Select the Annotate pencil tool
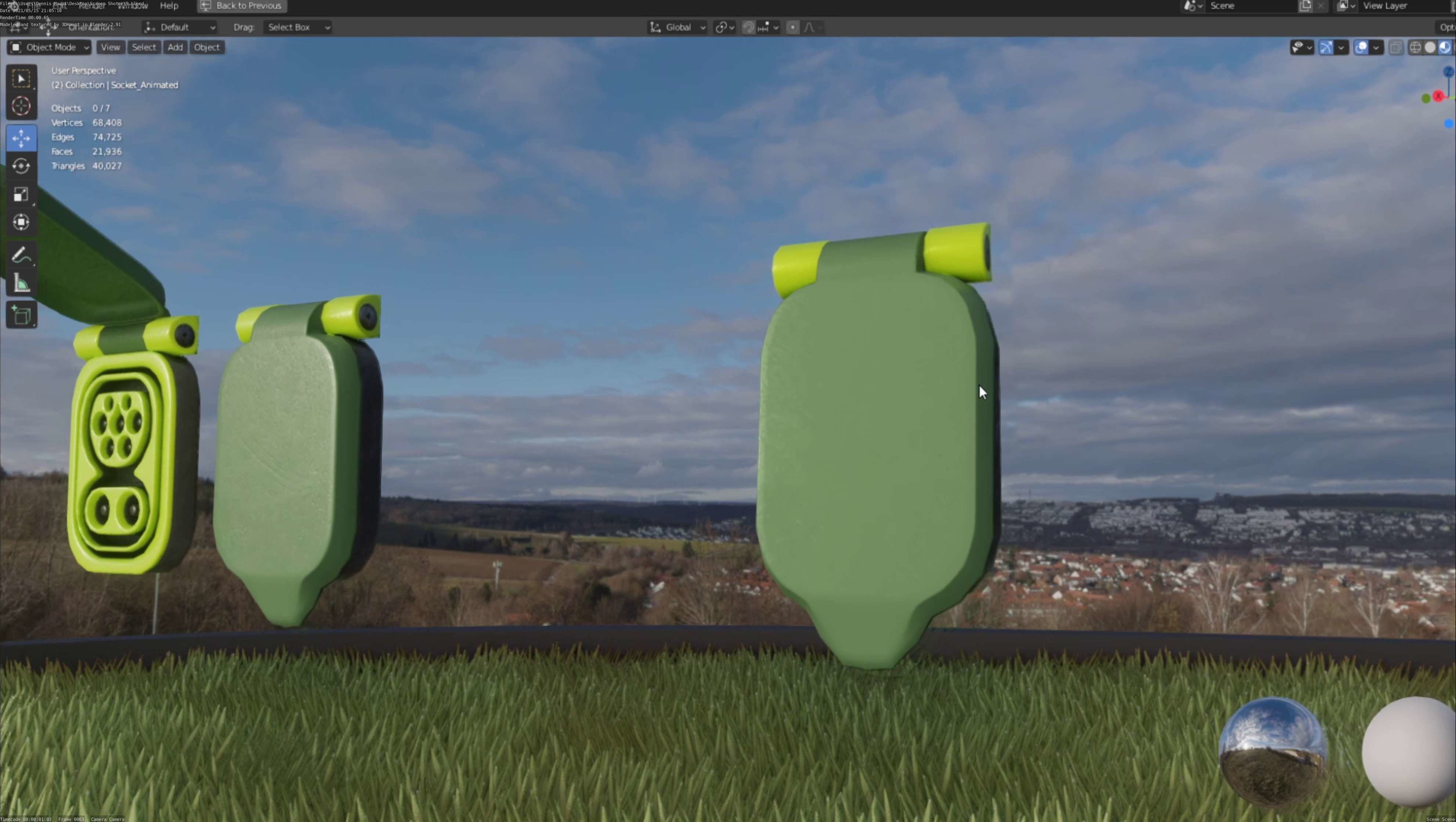This screenshot has width=1456, height=822. click(21, 256)
